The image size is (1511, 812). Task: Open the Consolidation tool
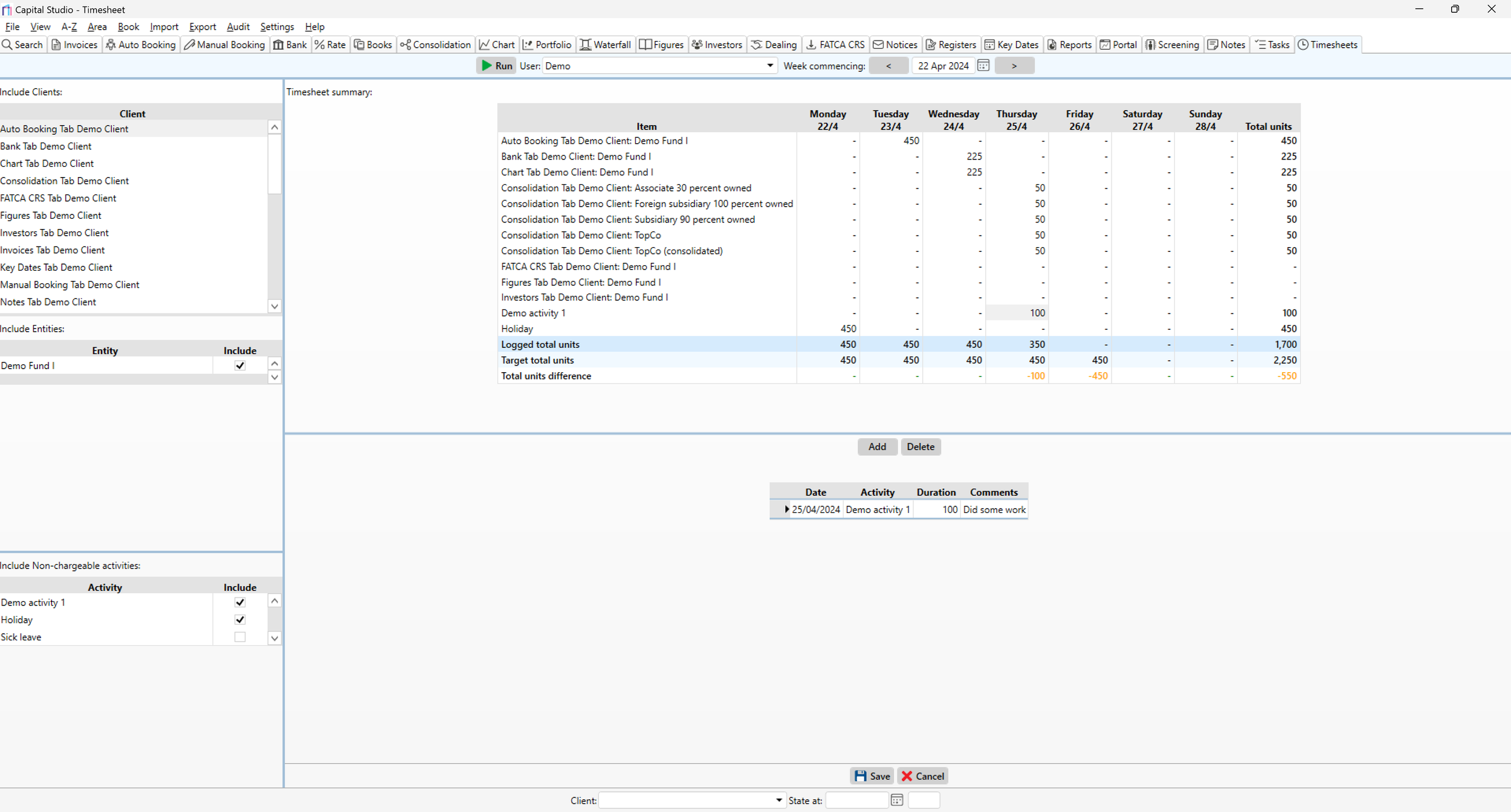coord(435,44)
